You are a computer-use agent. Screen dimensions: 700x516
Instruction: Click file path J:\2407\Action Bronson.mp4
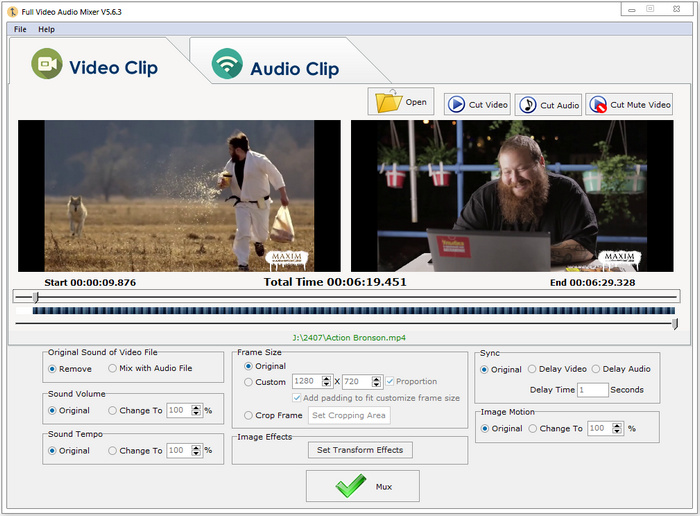pyautogui.click(x=349, y=338)
